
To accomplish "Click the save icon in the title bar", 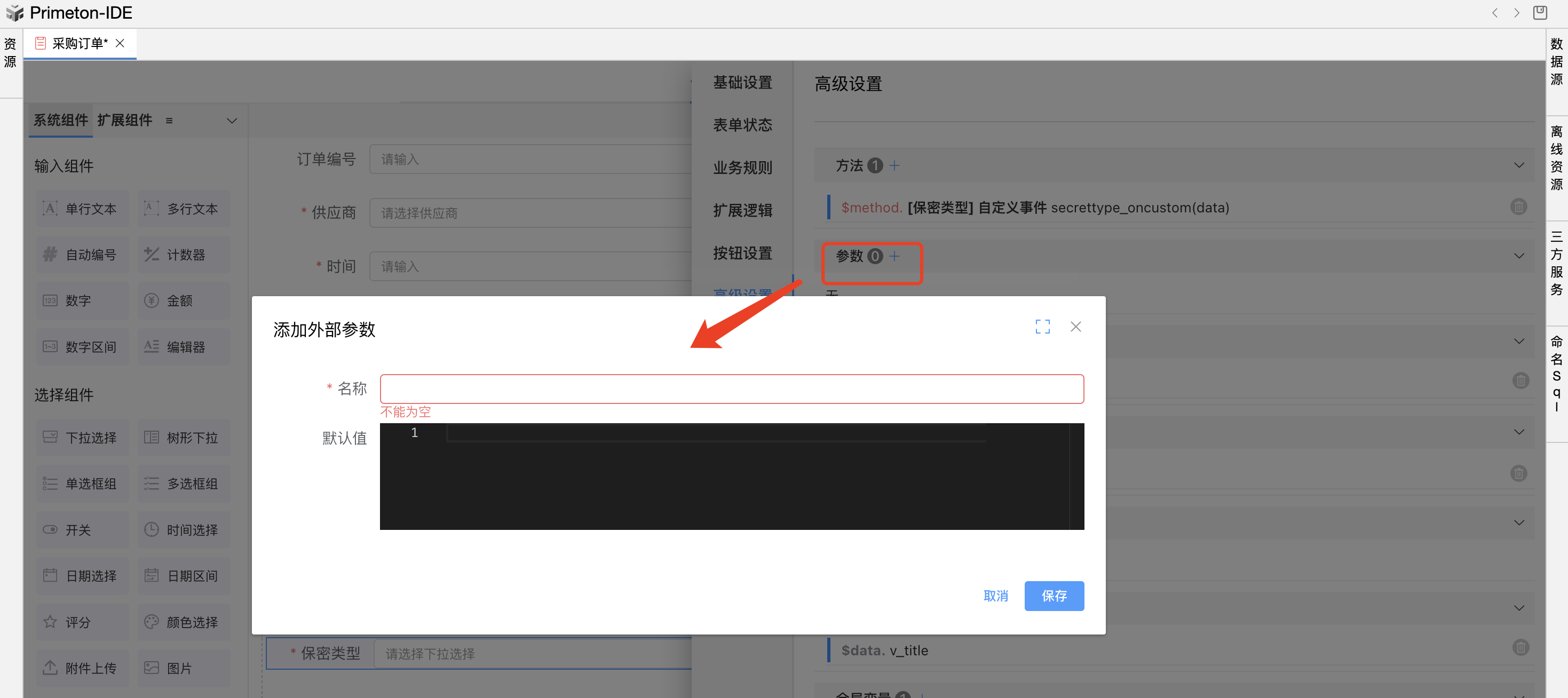I will [x=1539, y=13].
